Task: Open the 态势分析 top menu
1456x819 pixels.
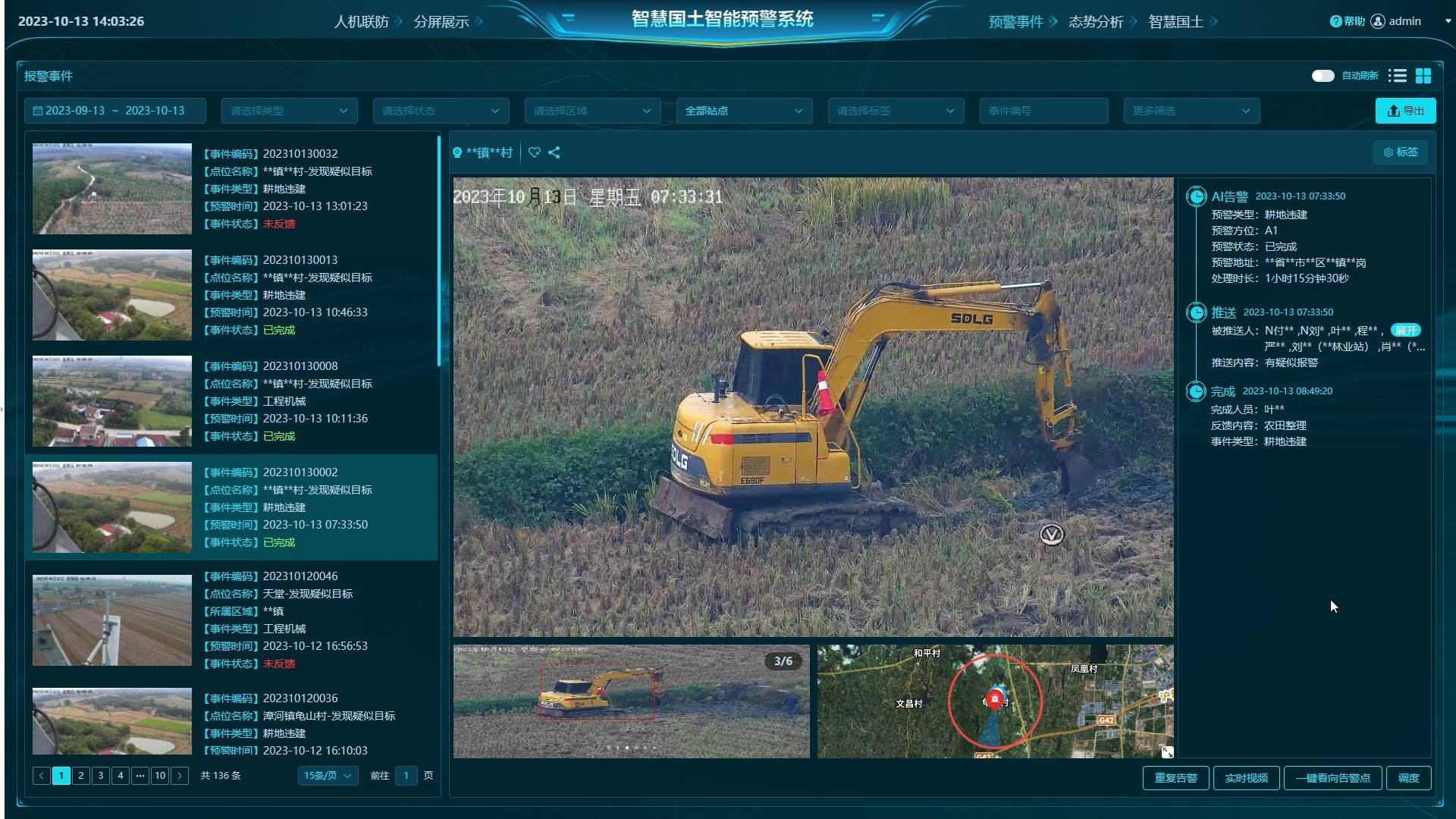Action: coord(1096,22)
